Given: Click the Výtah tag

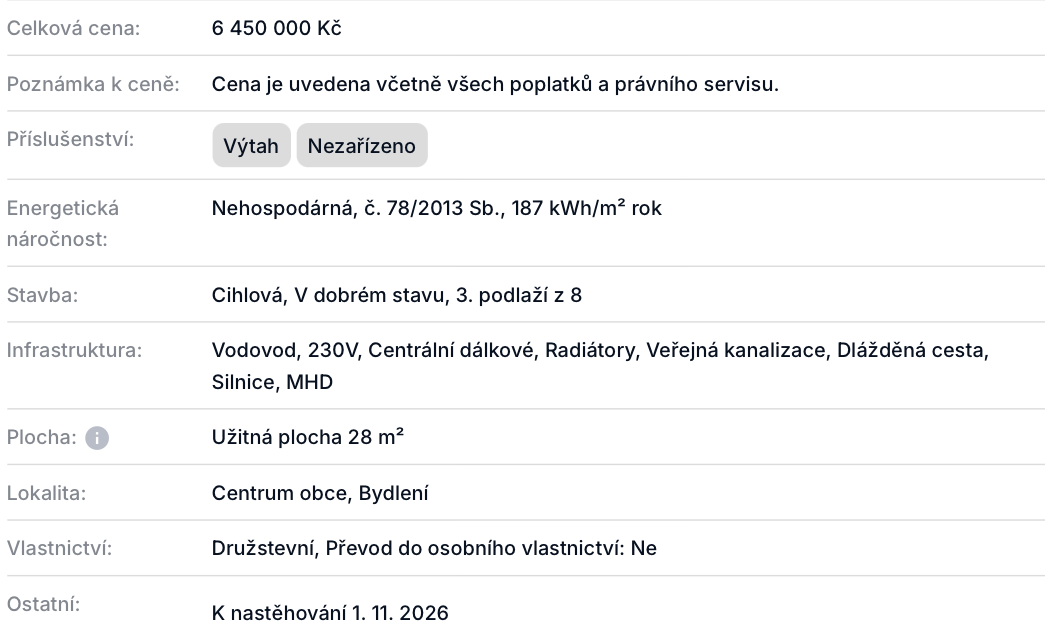Looking at the screenshot, I should click(x=251, y=146).
